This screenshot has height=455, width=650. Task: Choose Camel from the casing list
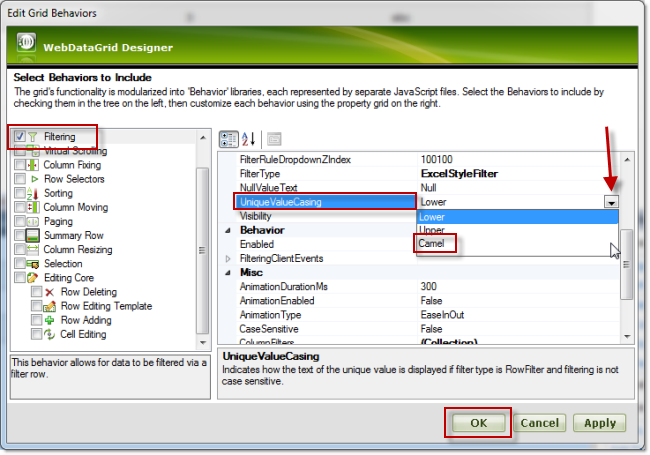point(438,243)
